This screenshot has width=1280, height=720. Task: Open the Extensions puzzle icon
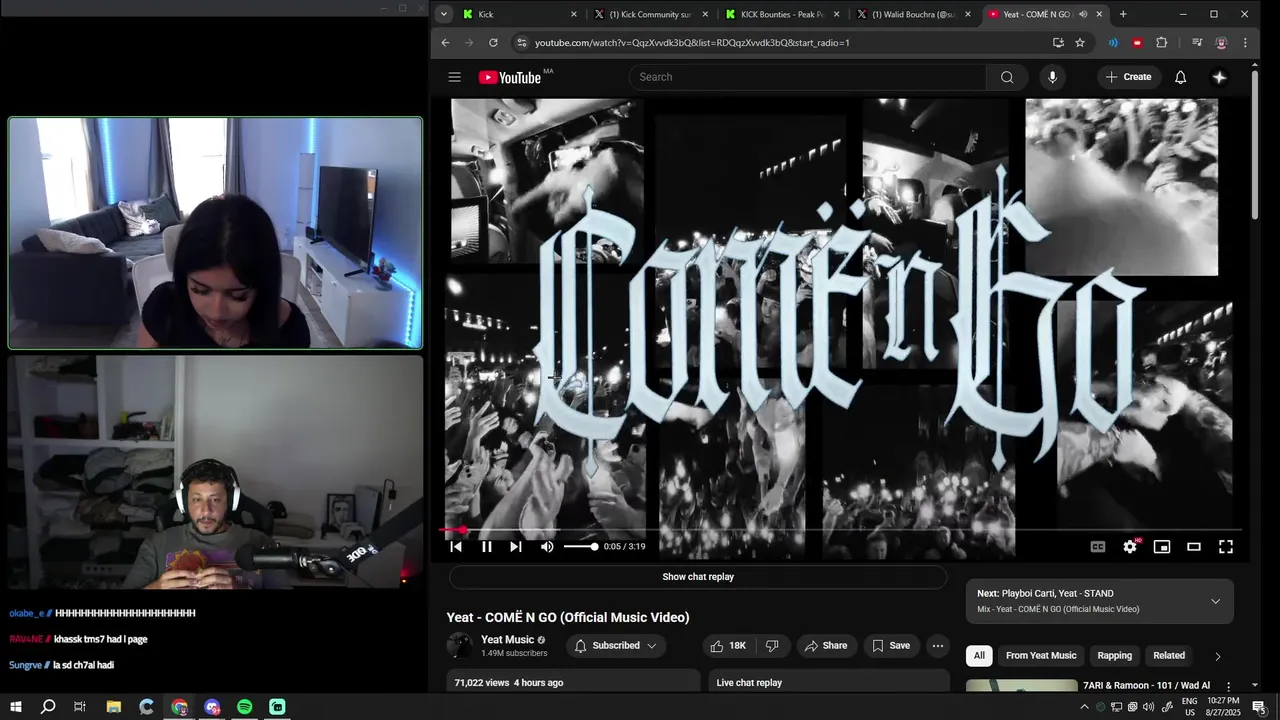[x=1161, y=43]
